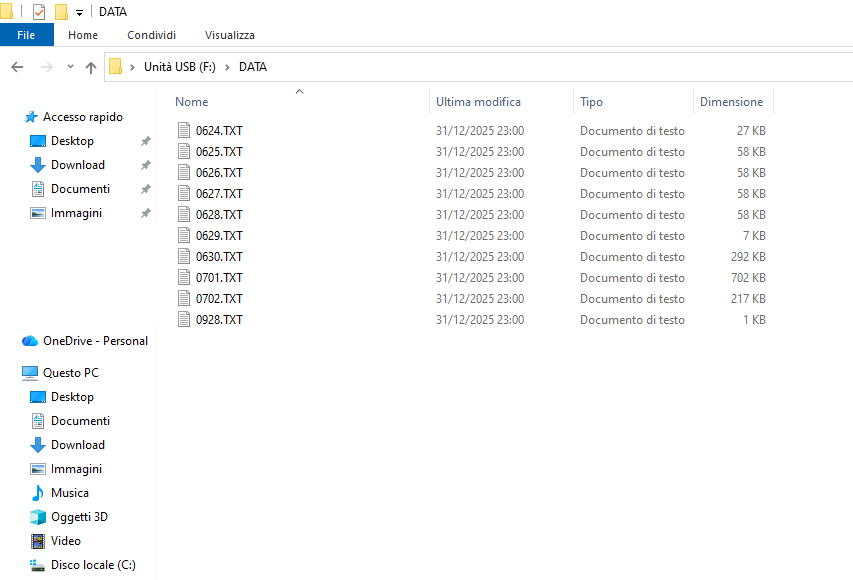The height and width of the screenshot is (580, 853).
Task: Open pinned Download under Accesso rapido
Action: point(78,165)
